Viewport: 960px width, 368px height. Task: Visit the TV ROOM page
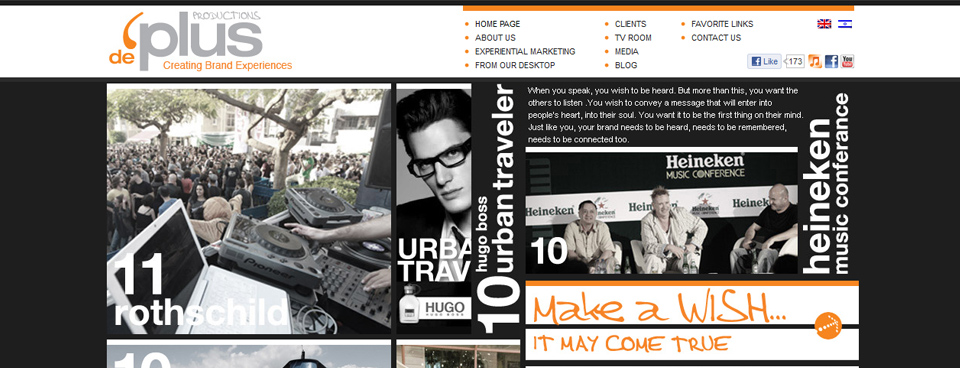633,38
